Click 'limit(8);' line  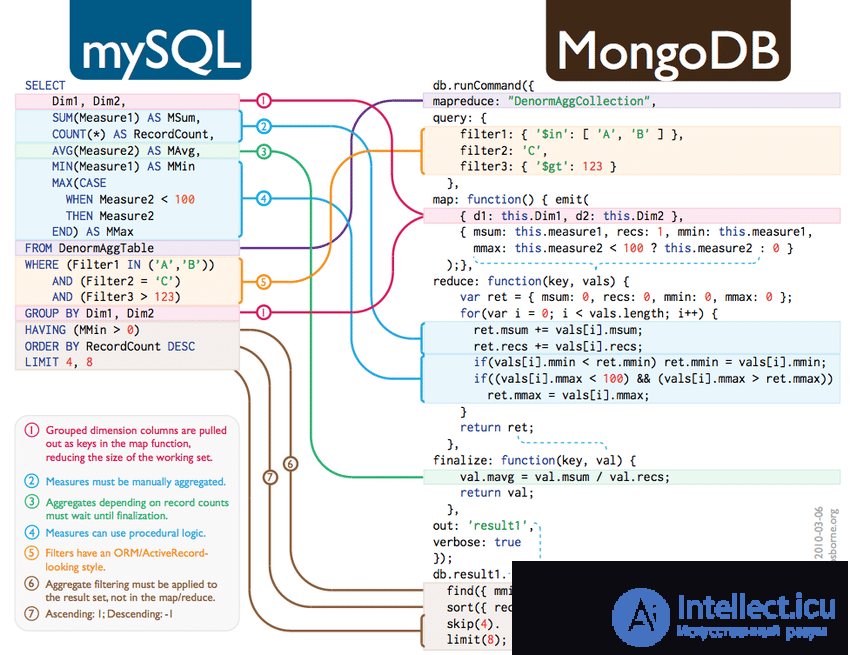pos(476,640)
